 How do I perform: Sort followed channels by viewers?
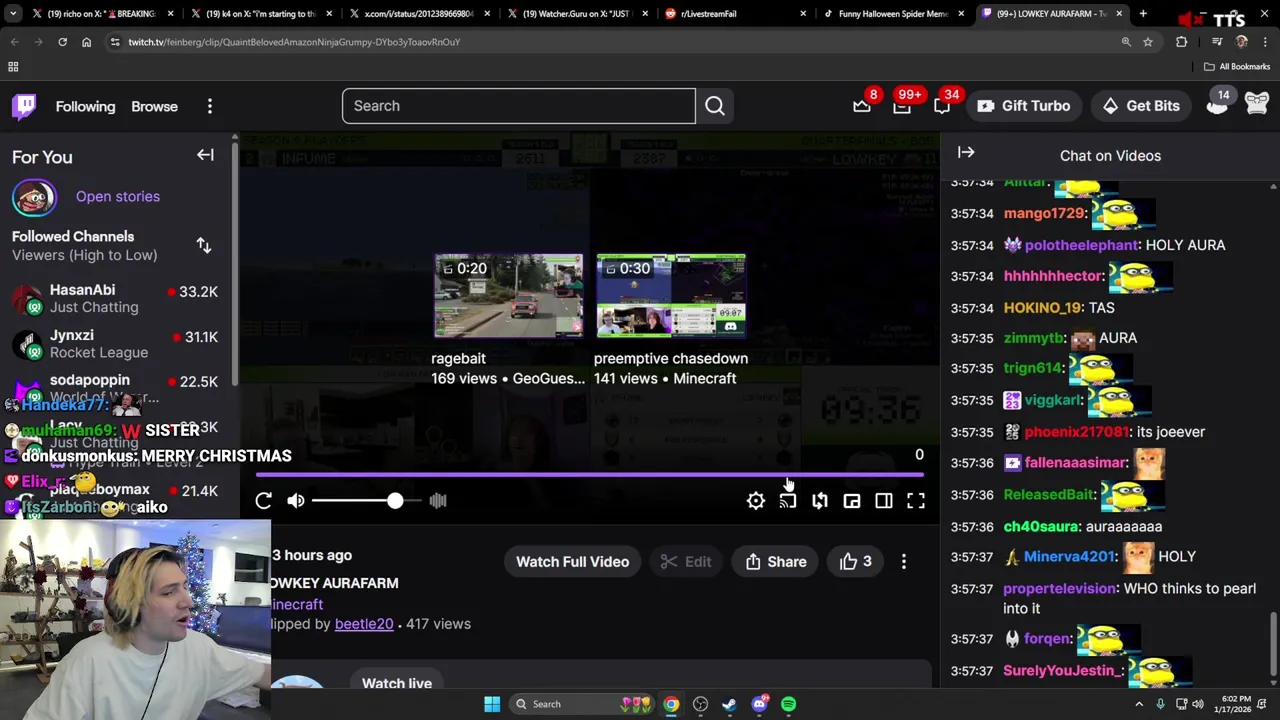[204, 245]
